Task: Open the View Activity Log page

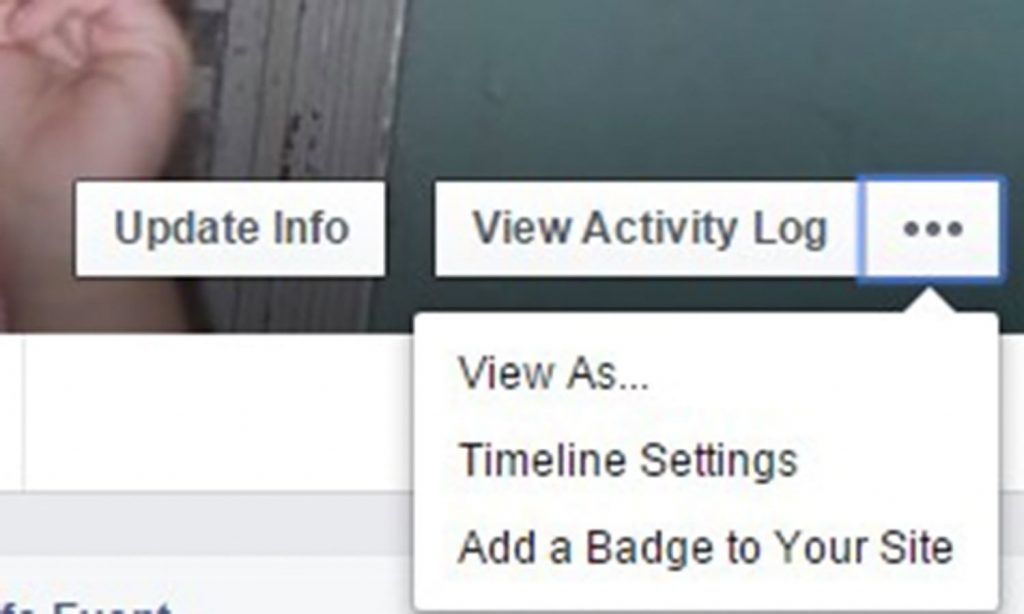Action: (x=647, y=229)
